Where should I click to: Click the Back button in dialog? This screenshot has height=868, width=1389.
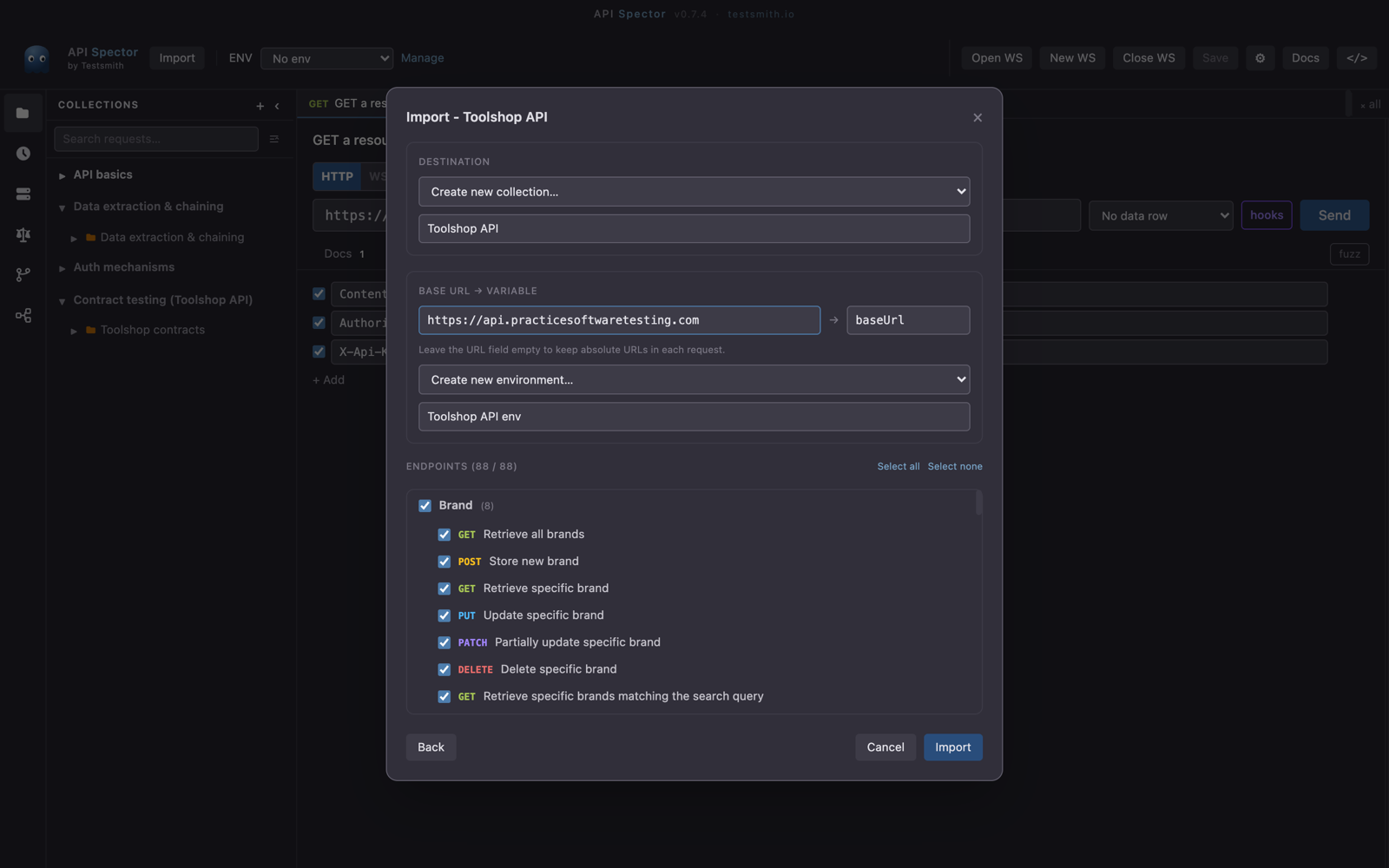coord(431,747)
